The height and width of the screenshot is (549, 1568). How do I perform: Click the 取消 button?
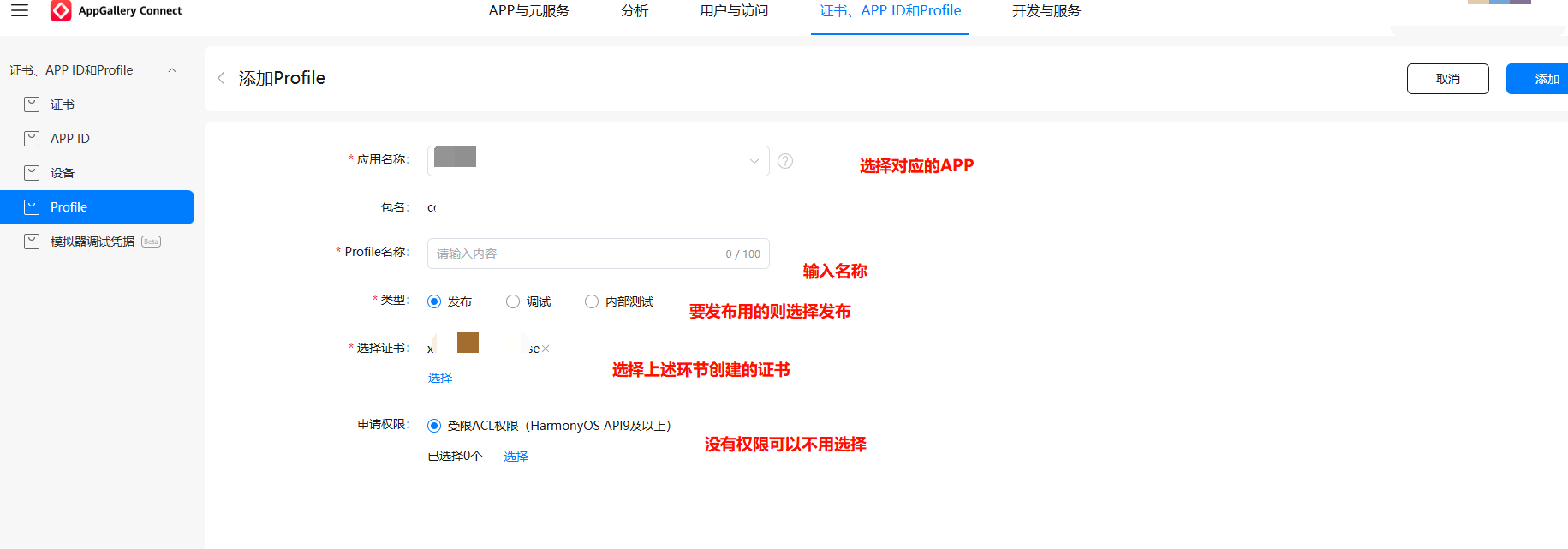pos(1447,79)
